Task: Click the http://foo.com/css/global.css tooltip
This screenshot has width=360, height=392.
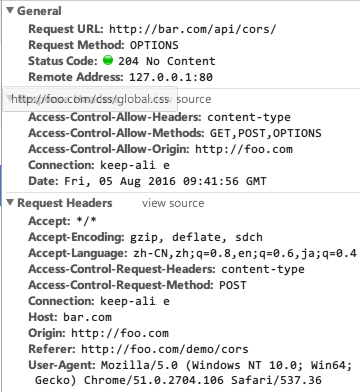Action: coord(90,99)
